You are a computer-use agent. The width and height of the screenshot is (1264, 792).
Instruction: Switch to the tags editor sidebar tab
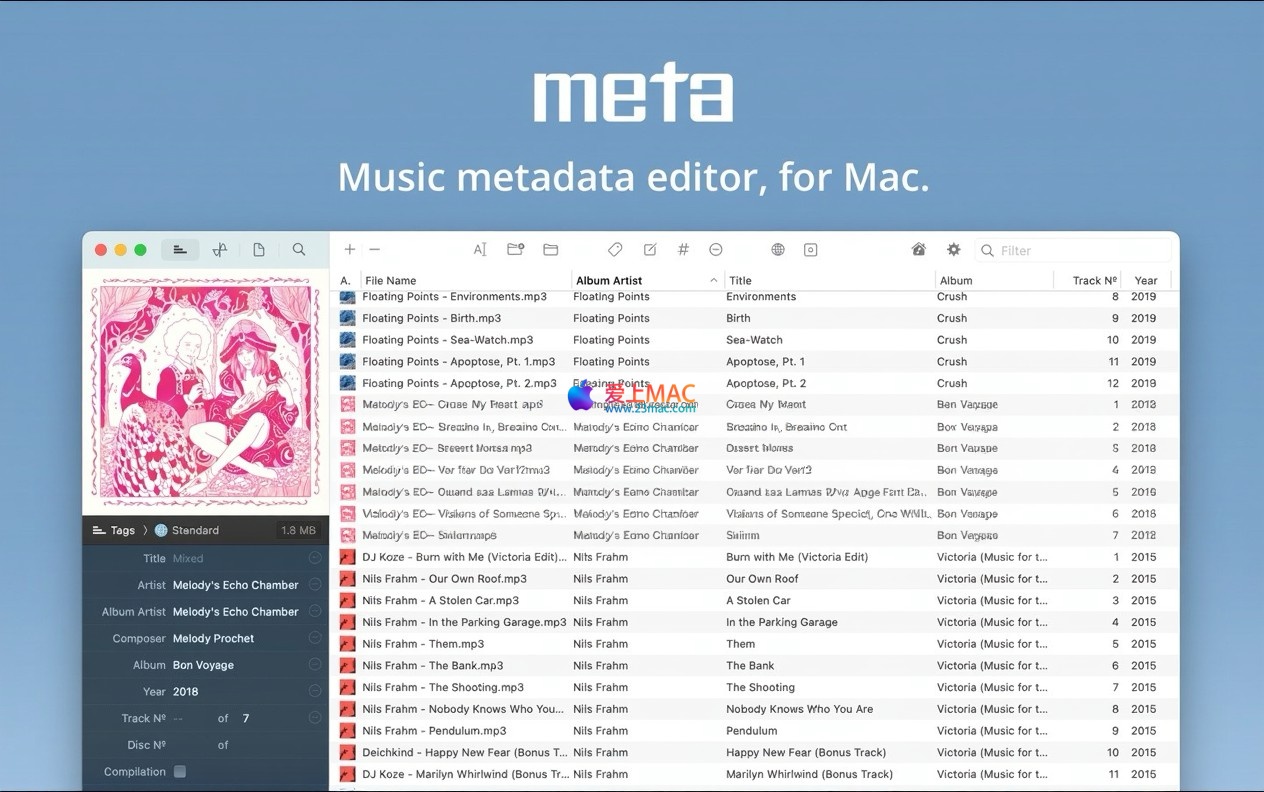180,250
